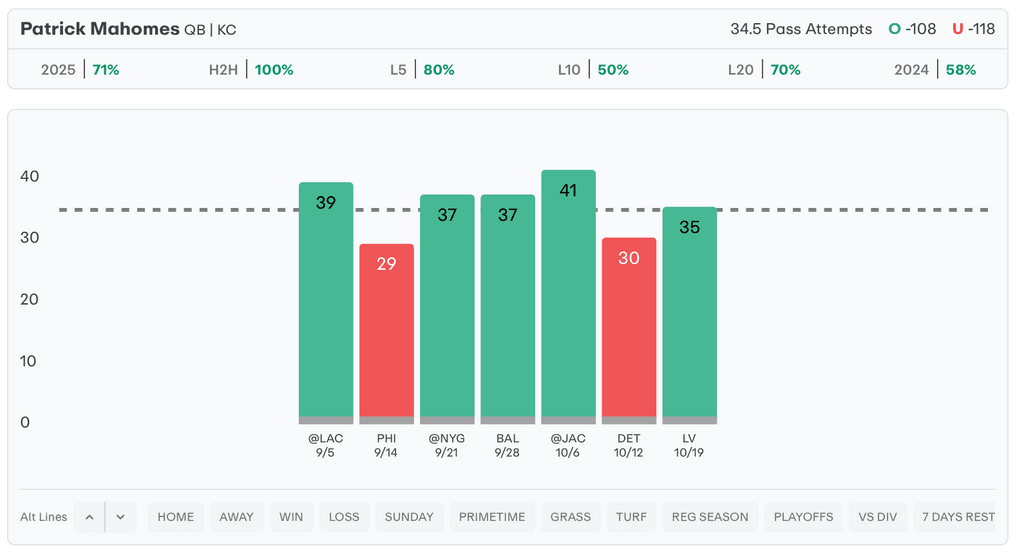Select the Under -118 odds
1024x555 pixels.
[974, 29]
